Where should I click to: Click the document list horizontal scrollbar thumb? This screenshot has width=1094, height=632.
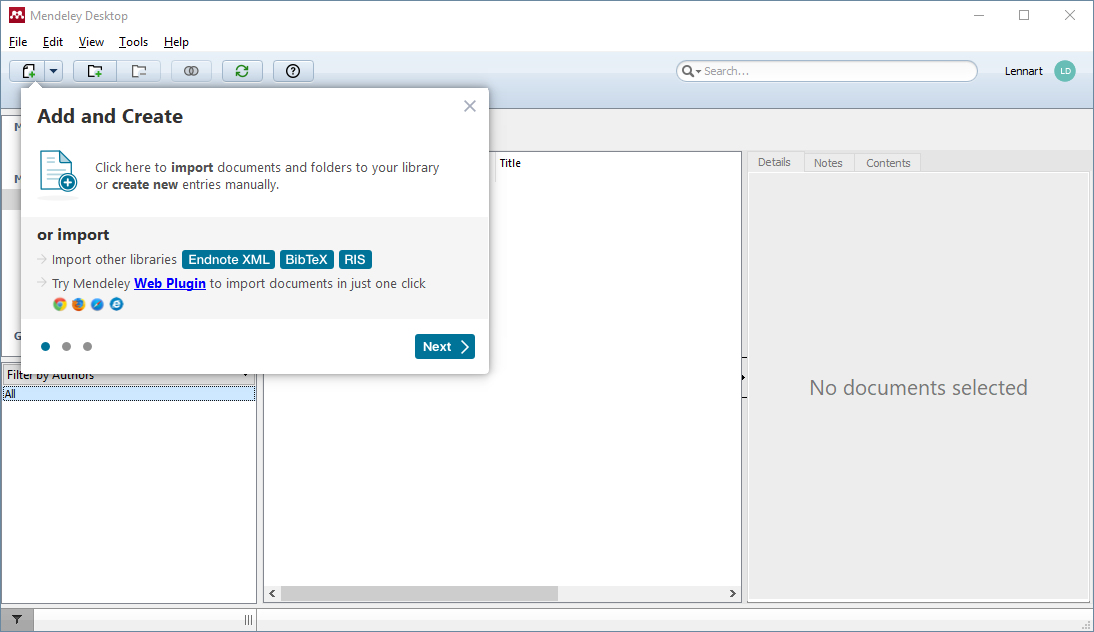[x=419, y=594]
